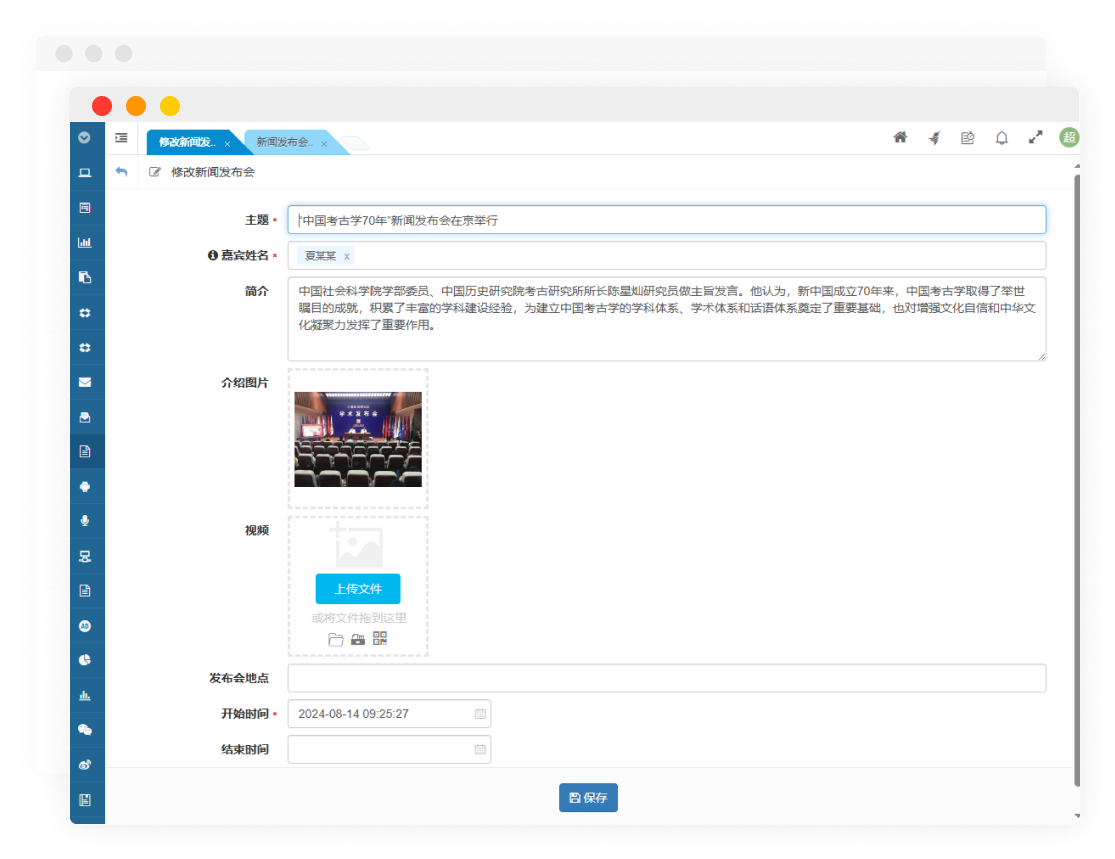Click the bar chart icon in sidebar
1115x859 pixels.
pyautogui.click(x=85, y=242)
